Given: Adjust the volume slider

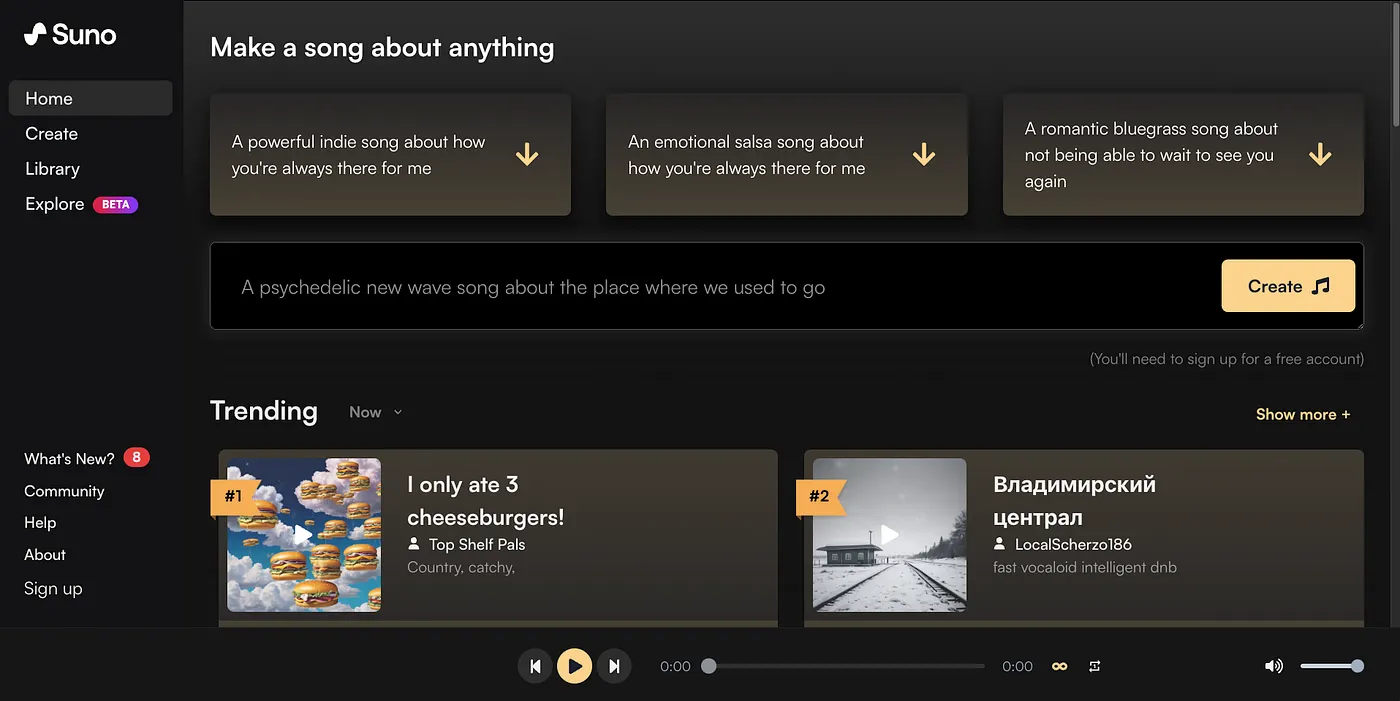Looking at the screenshot, I should click(1331, 666).
